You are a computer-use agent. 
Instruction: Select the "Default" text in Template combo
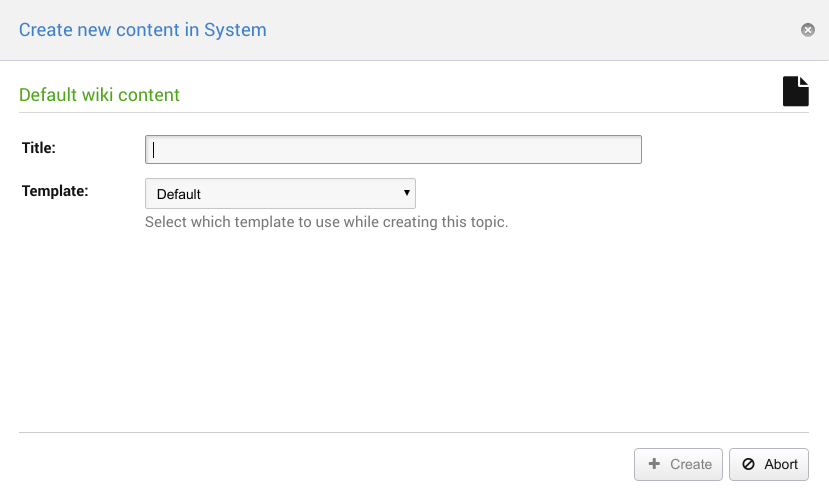point(179,194)
